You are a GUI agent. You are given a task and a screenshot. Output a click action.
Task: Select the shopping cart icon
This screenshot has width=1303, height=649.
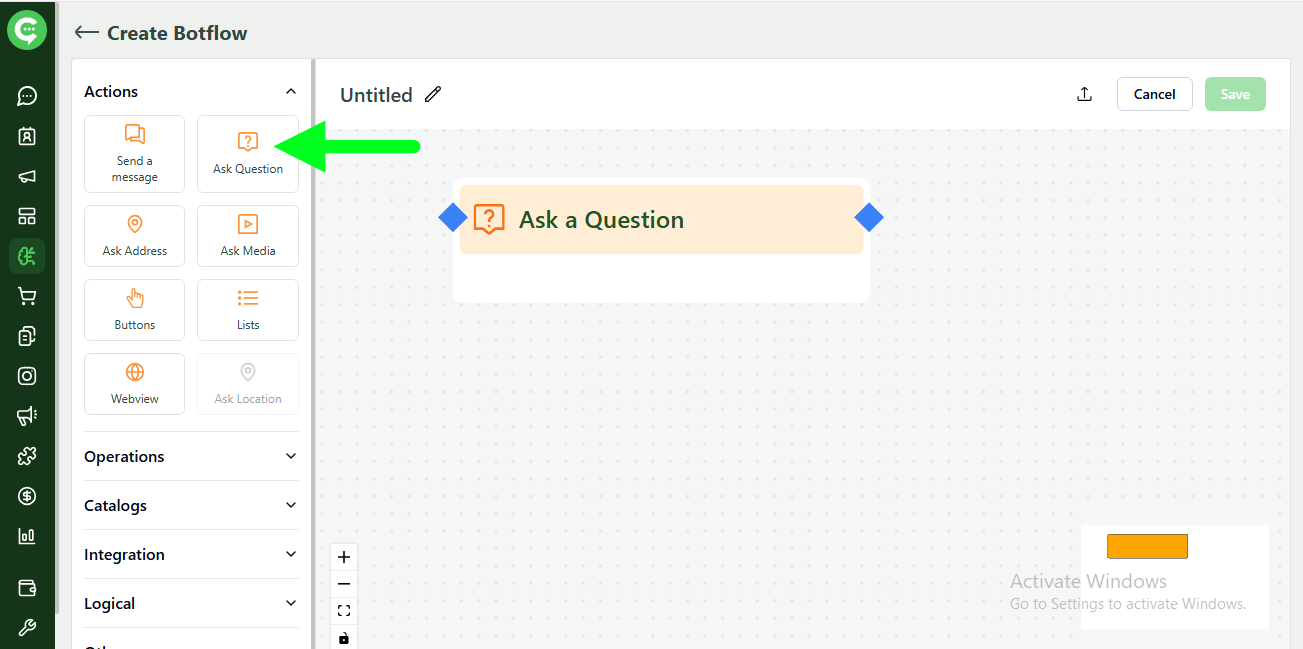point(27,296)
